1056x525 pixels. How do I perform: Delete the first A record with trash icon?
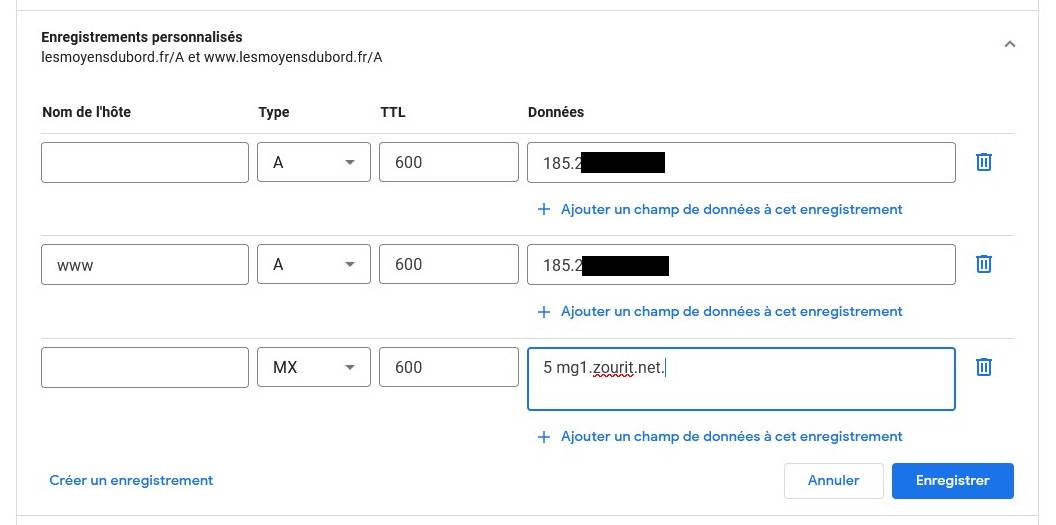pyautogui.click(x=983, y=162)
